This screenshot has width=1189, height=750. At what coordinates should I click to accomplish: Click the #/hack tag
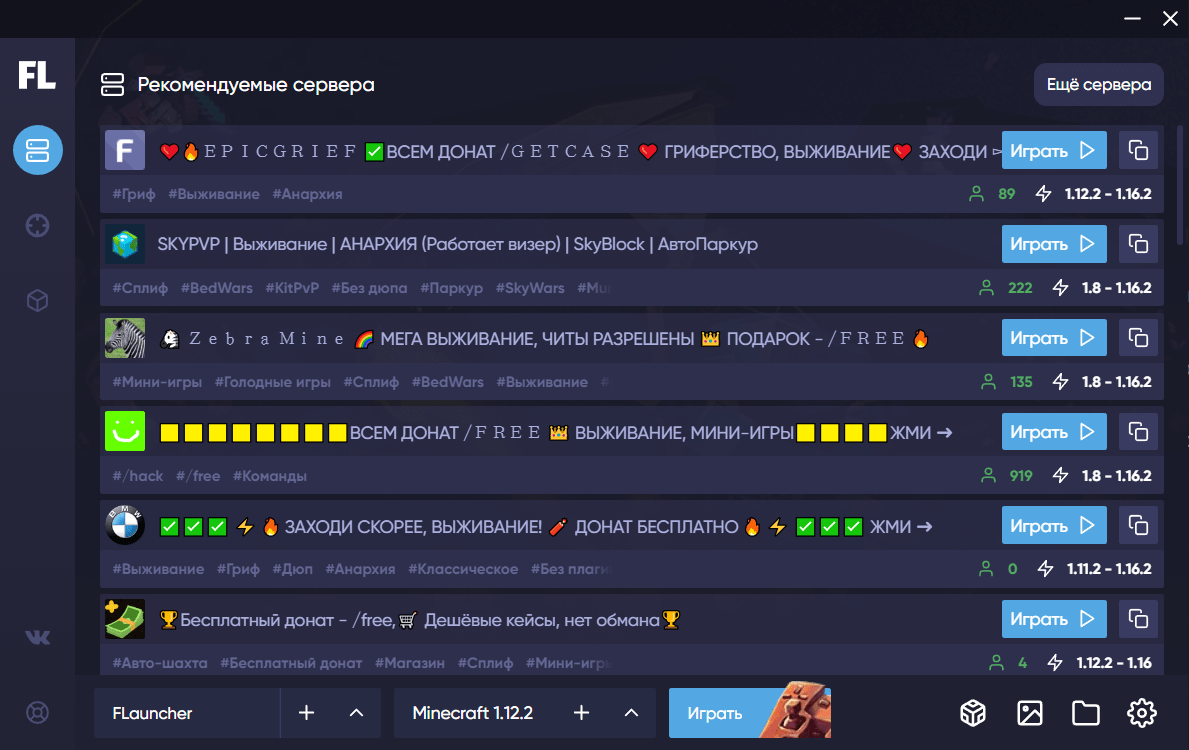[138, 476]
